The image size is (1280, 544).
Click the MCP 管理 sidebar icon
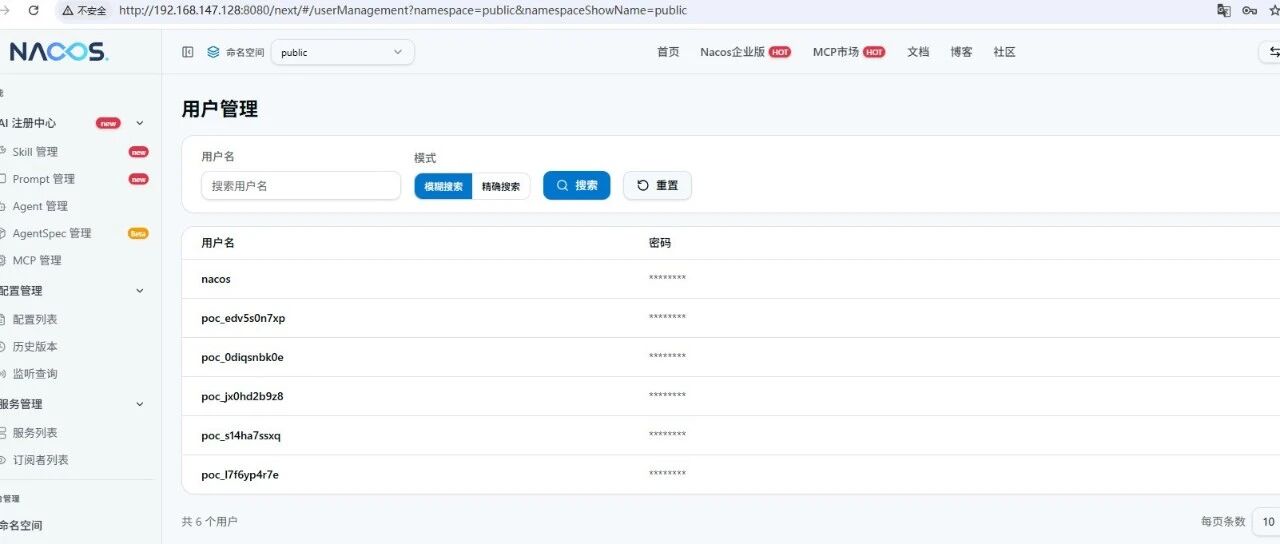coord(2,260)
